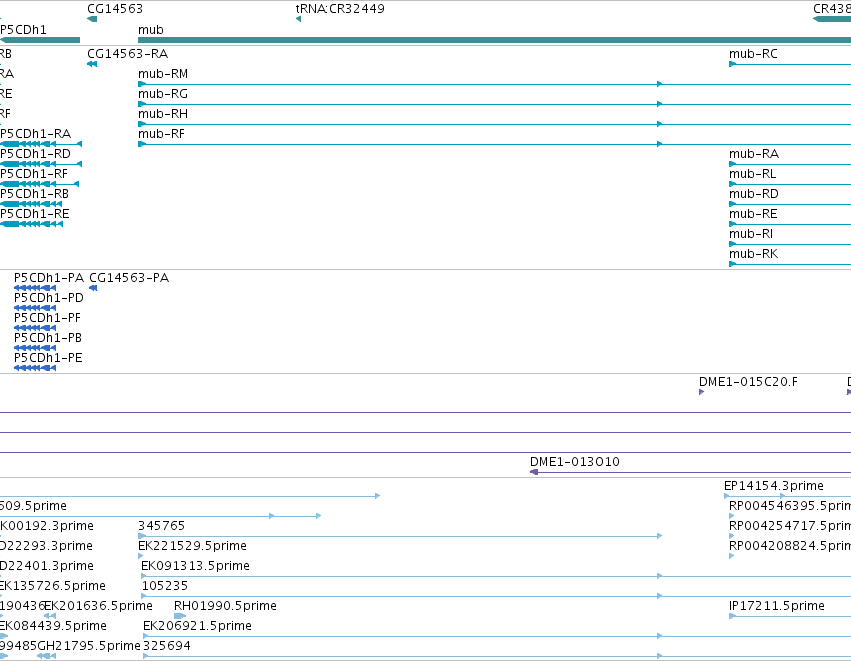Click the EK206921.5prime label
The height and width of the screenshot is (661, 851).
[198, 626]
